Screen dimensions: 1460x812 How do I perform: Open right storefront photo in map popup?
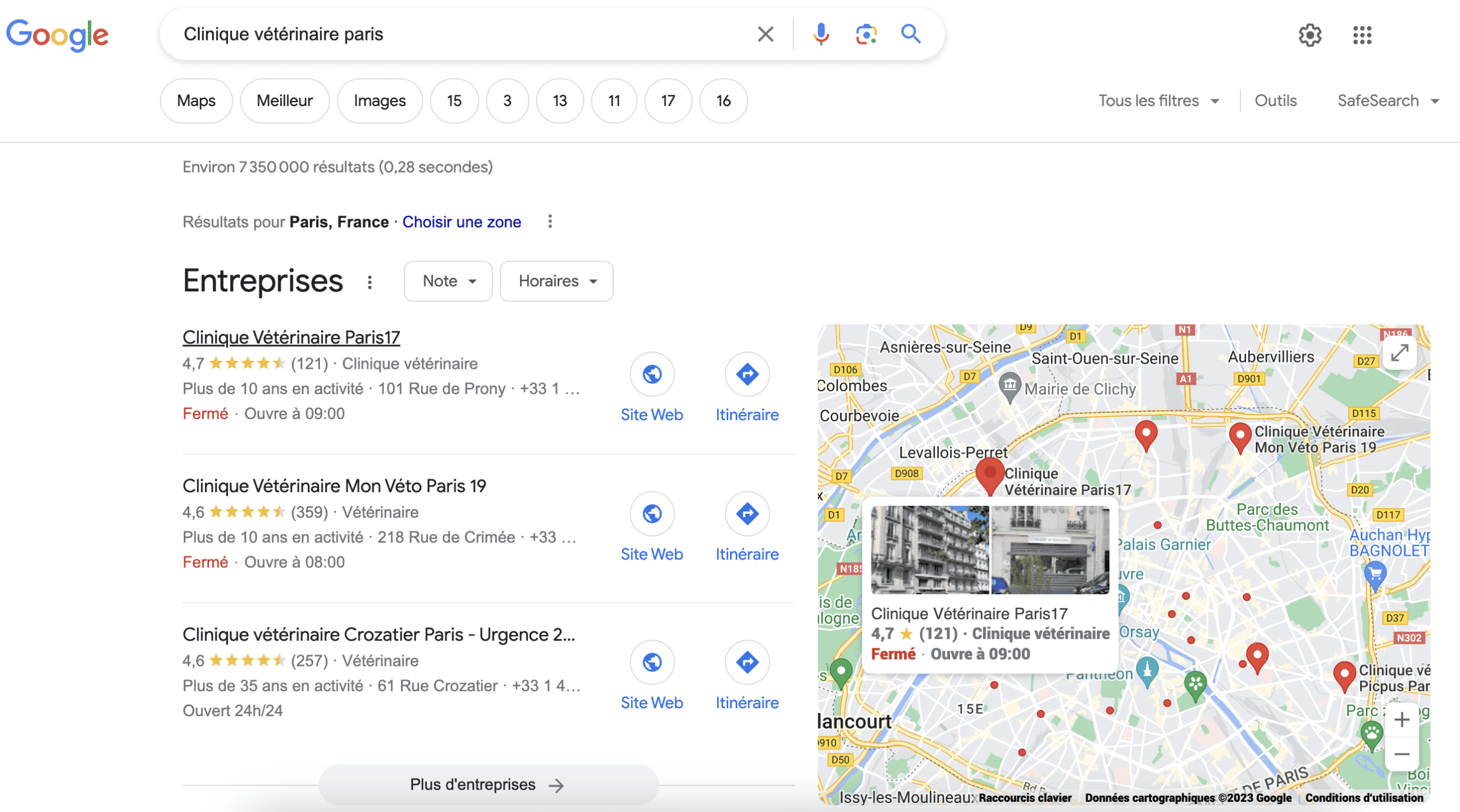coord(1051,550)
